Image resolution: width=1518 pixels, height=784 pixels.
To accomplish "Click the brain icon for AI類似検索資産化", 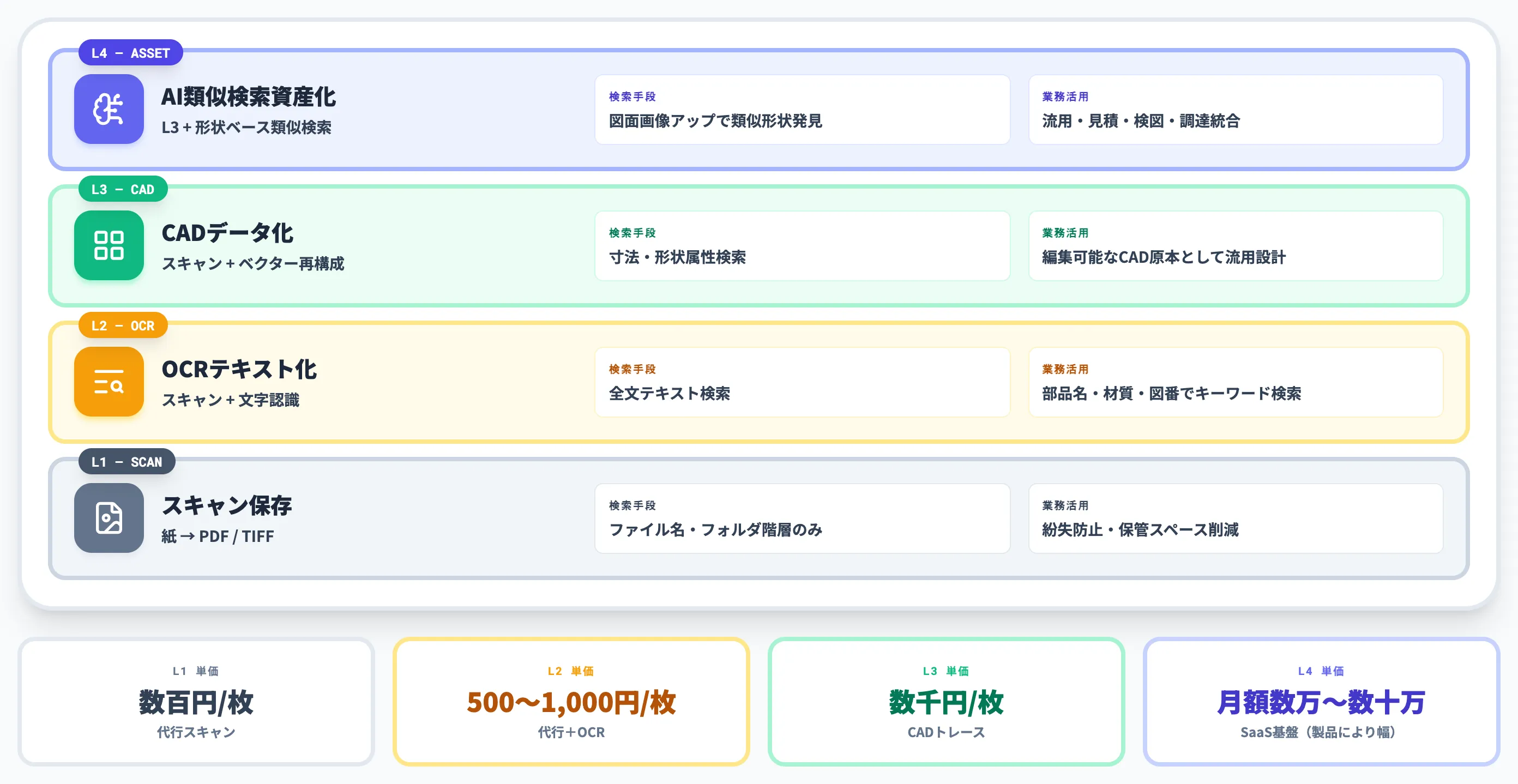I will (109, 109).
